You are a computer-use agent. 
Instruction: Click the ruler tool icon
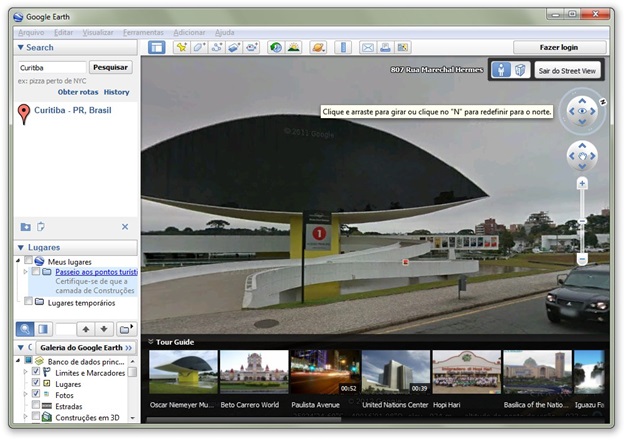(x=343, y=47)
